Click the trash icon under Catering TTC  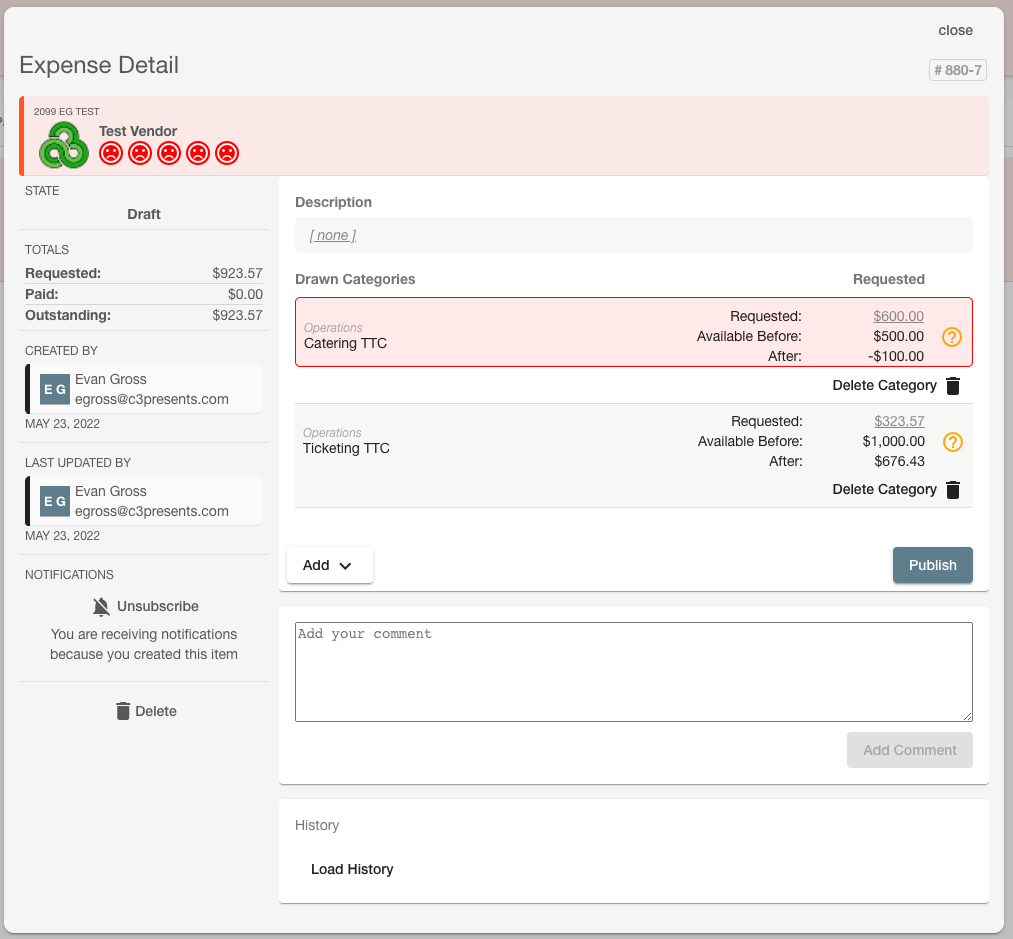click(953, 386)
